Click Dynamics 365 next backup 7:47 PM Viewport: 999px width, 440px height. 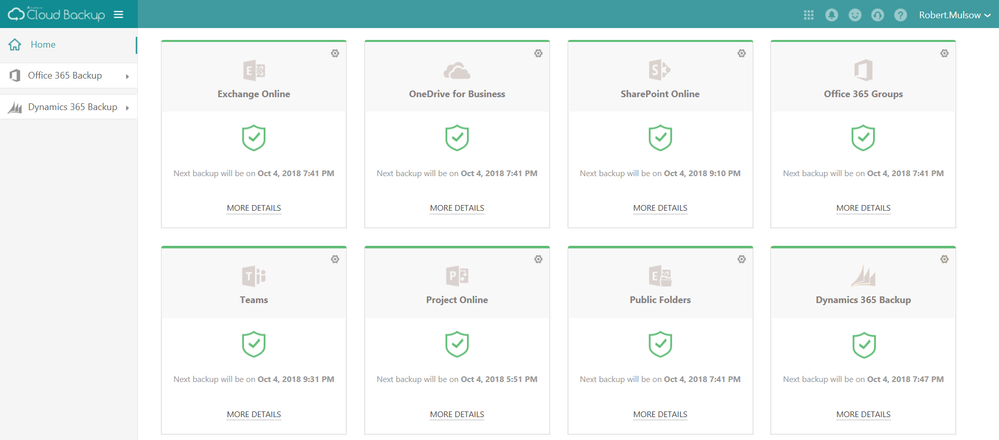905,379
